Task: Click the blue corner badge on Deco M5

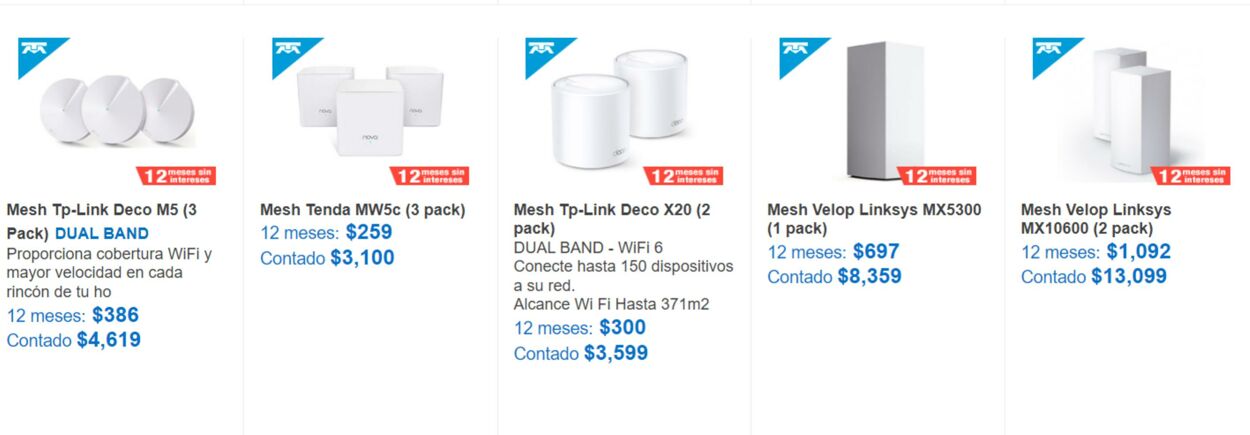Action: 37,52
